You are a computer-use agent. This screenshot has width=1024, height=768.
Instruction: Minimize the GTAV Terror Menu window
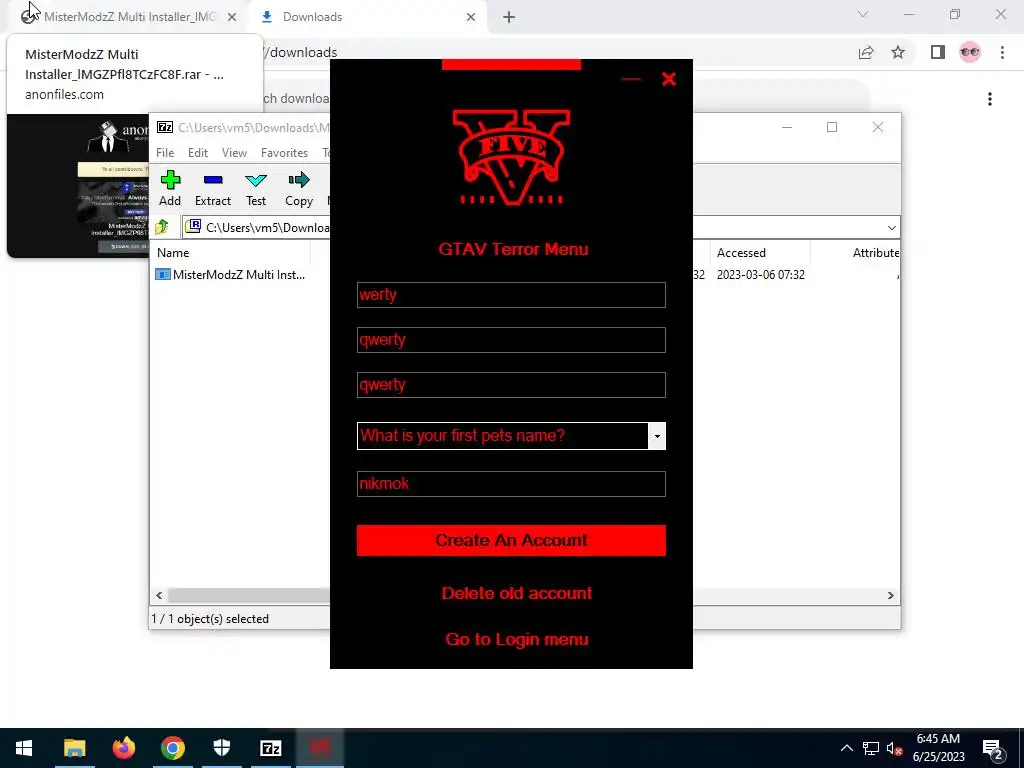click(631, 80)
